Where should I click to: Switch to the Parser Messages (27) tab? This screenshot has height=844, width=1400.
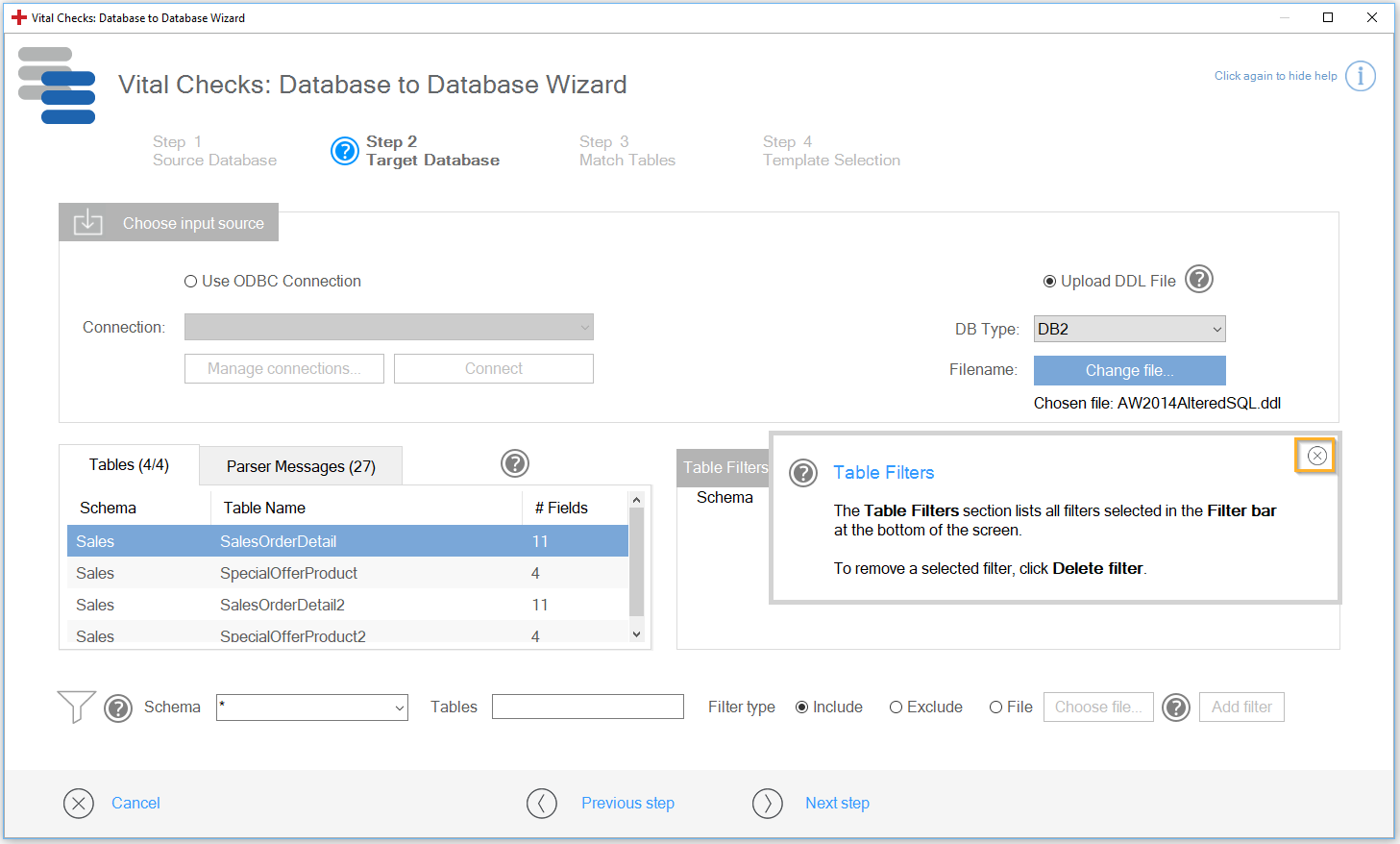(301, 466)
